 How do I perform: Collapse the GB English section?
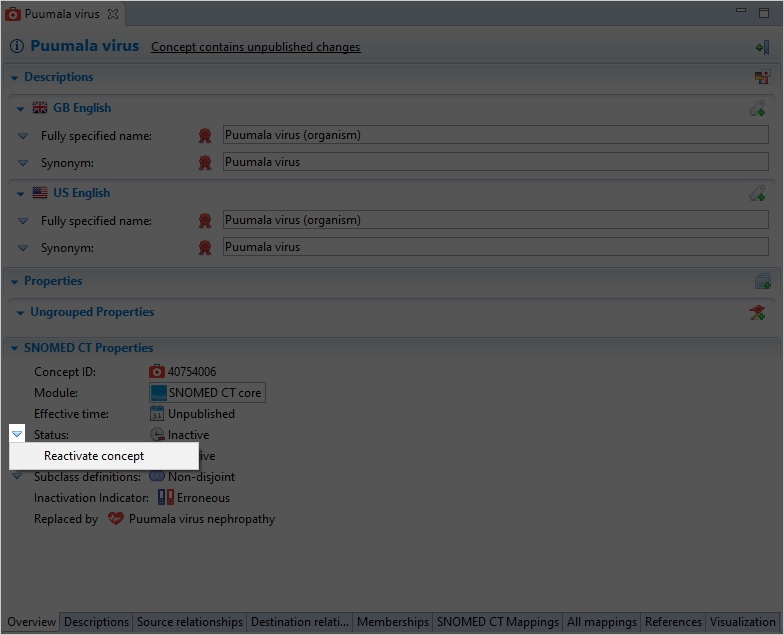click(x=21, y=108)
